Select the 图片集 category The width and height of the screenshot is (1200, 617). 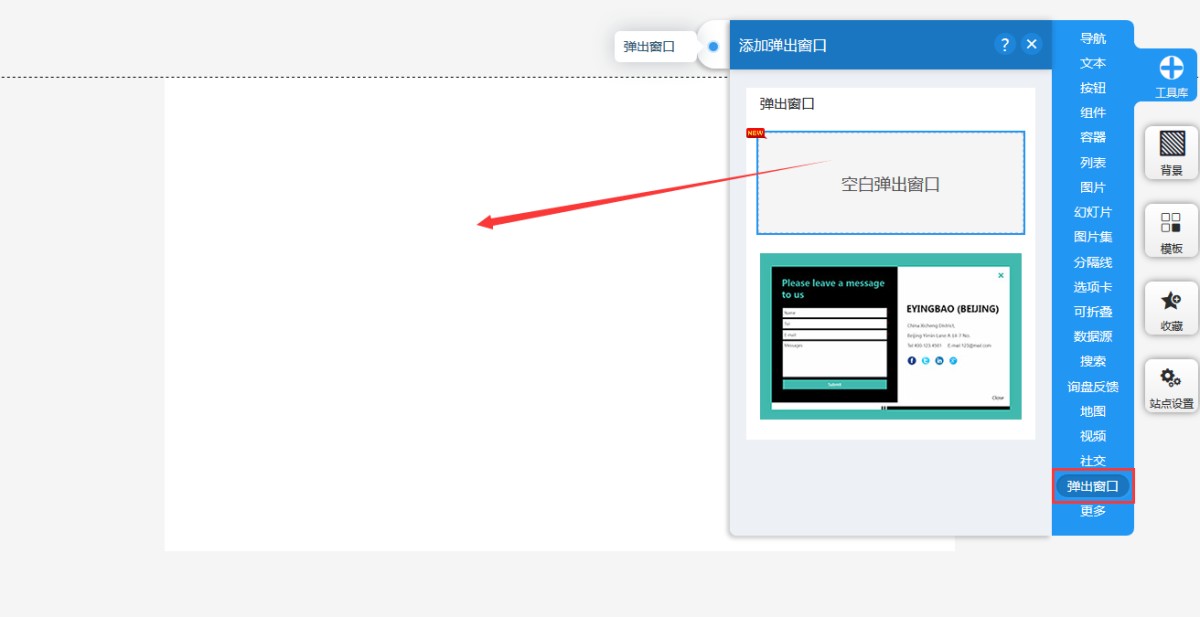tap(1093, 237)
